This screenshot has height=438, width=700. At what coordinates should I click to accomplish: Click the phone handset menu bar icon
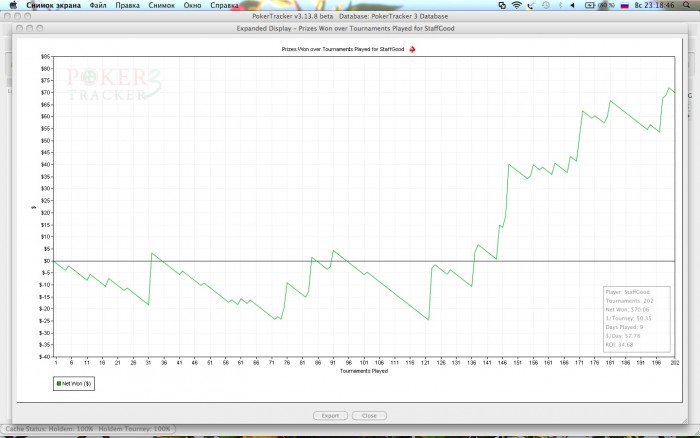tap(530, 5)
